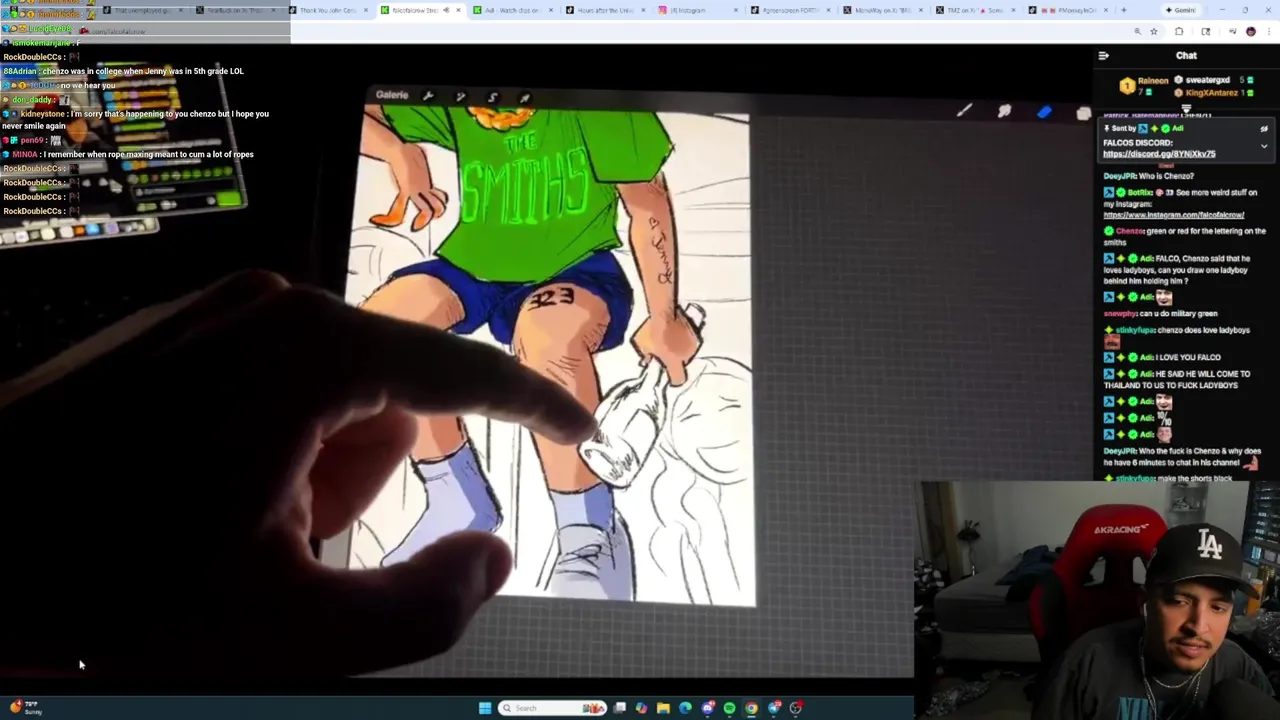Open the Chrome profile avatar

[x=1250, y=32]
